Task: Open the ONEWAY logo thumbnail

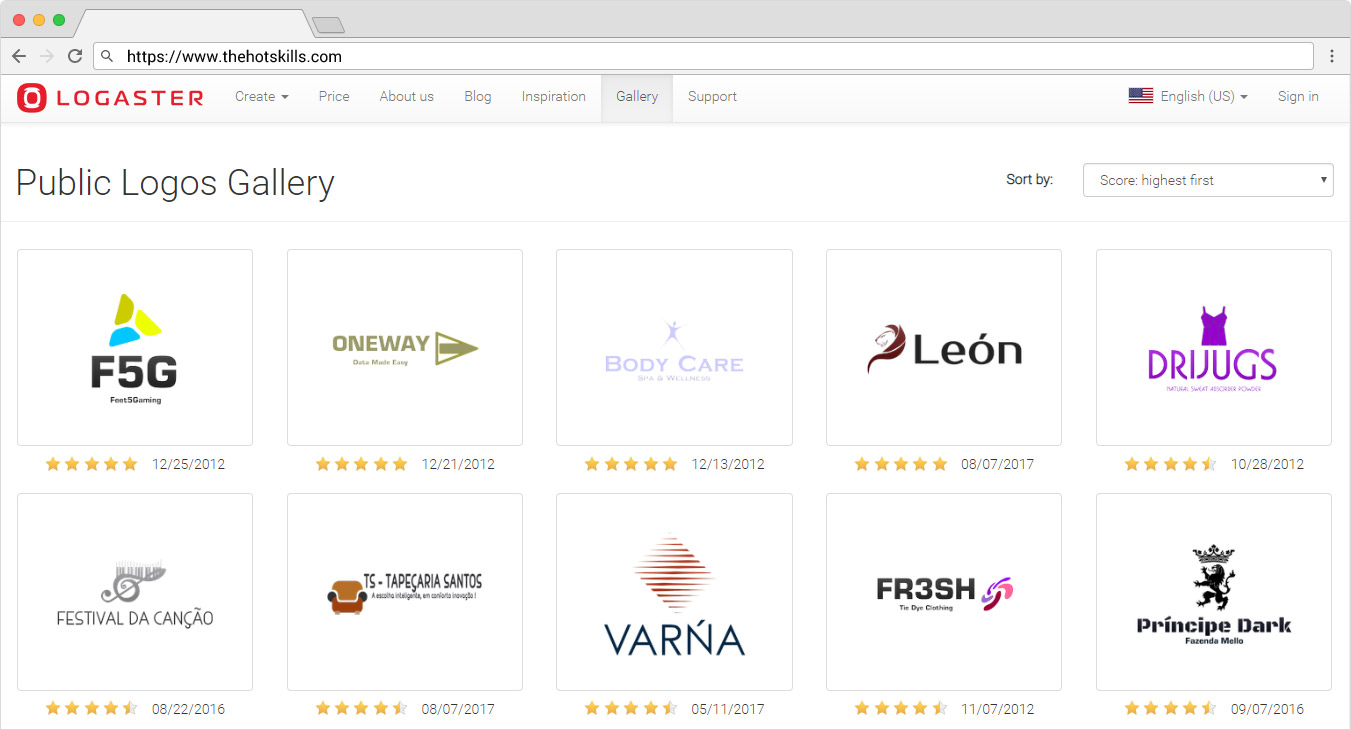Action: pyautogui.click(x=405, y=347)
